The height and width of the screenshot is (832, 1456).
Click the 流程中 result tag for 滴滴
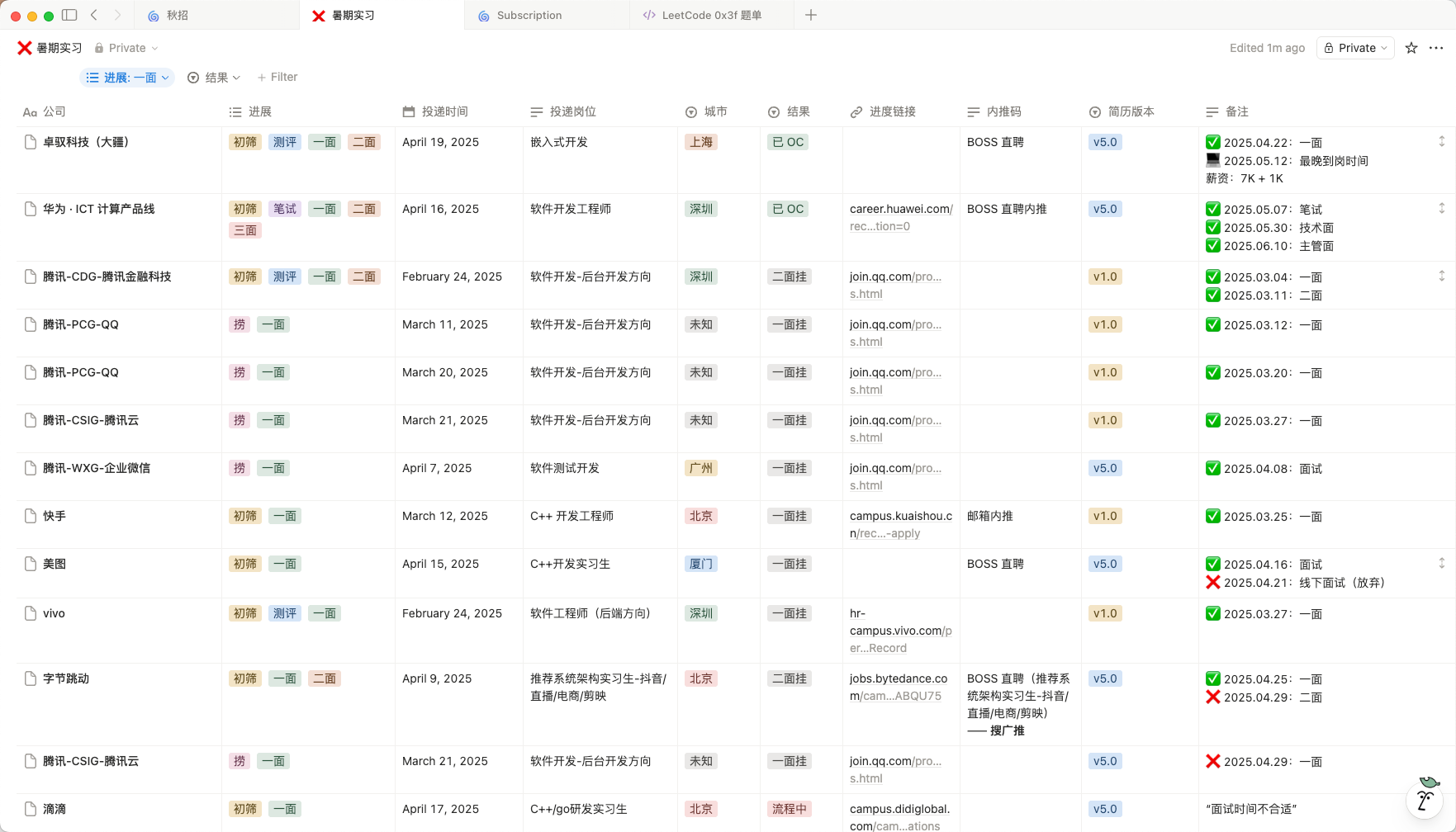[789, 809]
